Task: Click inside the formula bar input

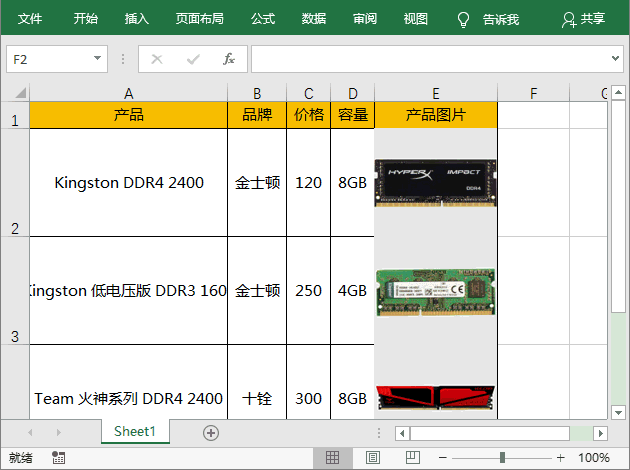Action: (x=430, y=59)
